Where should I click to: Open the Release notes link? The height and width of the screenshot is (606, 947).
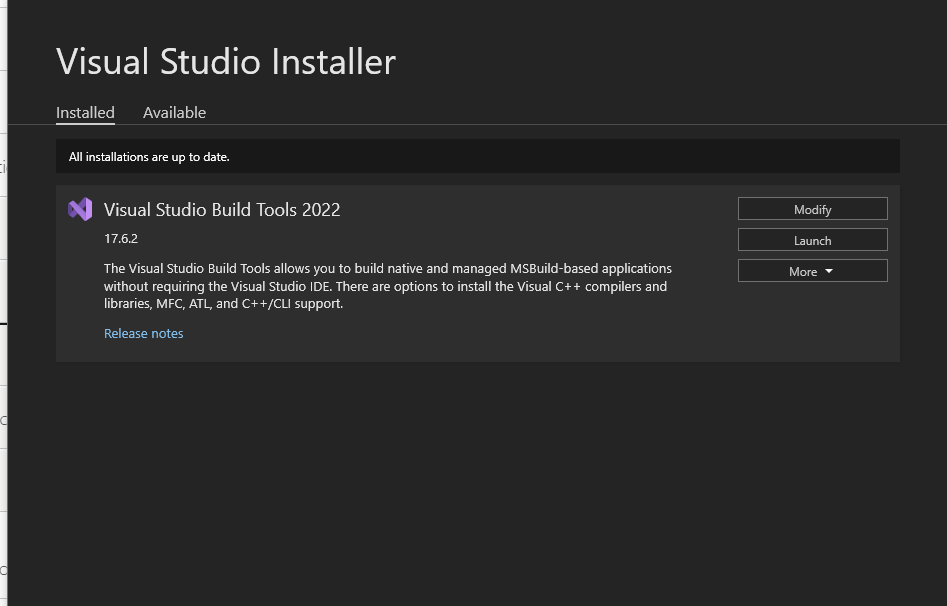pos(143,333)
